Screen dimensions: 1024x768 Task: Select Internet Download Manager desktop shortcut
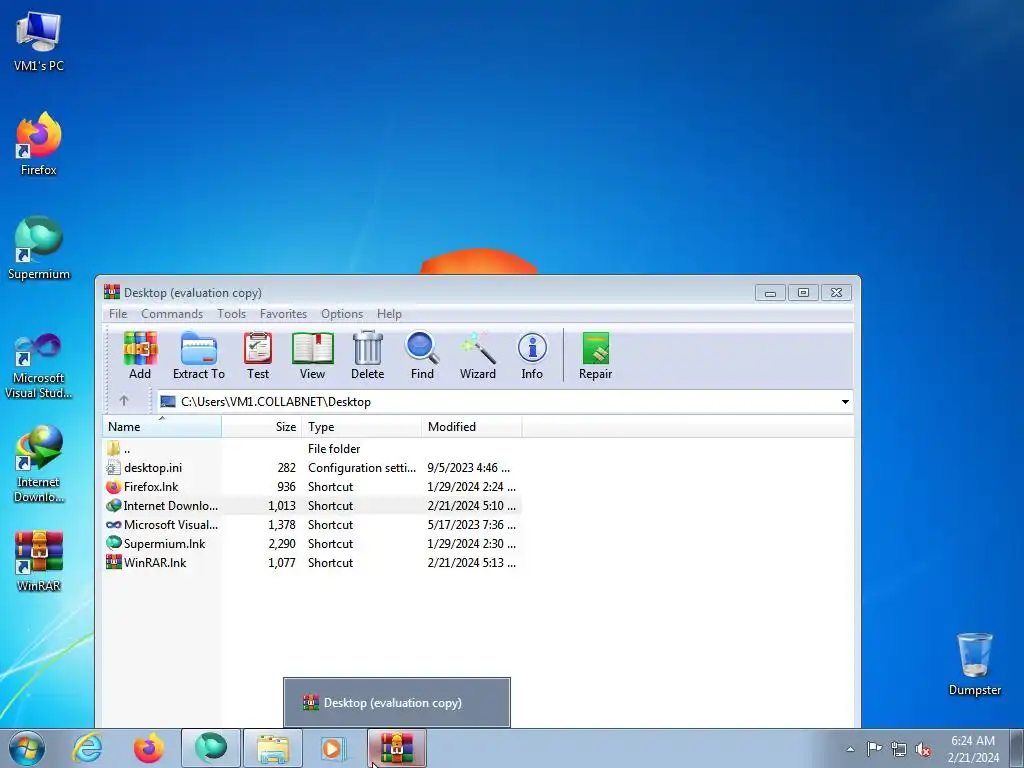click(x=39, y=464)
